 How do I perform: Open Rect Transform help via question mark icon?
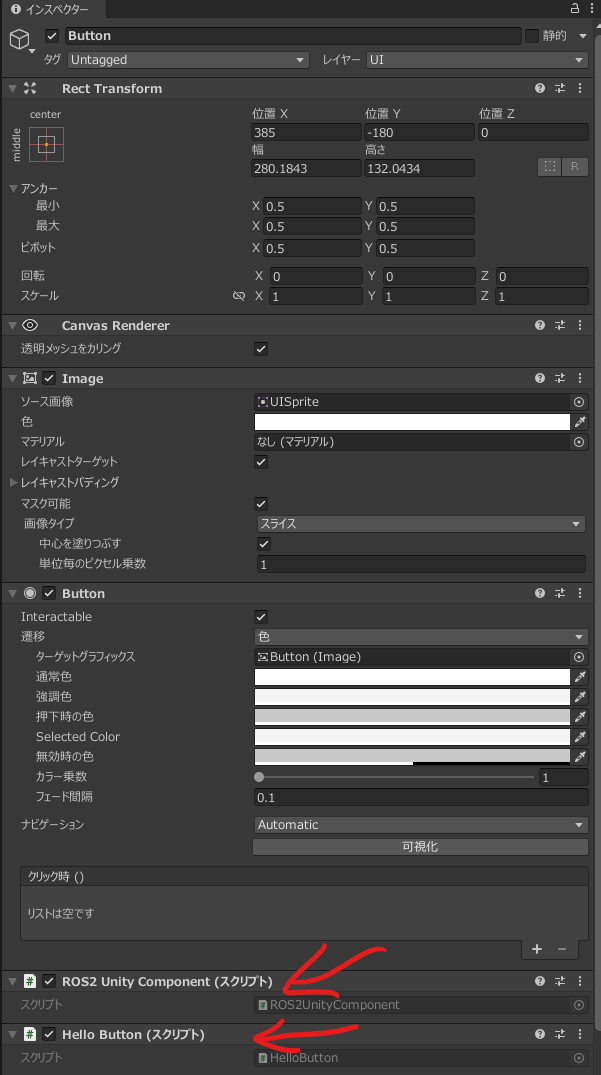(539, 88)
